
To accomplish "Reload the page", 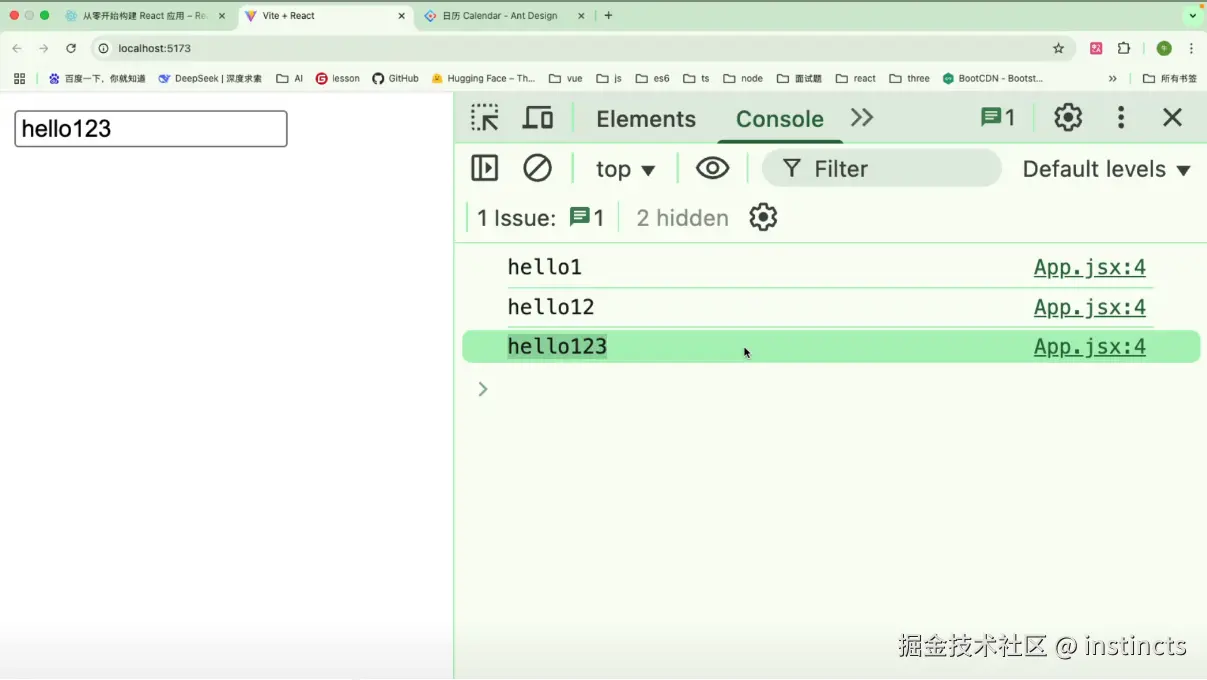I will tap(71, 48).
